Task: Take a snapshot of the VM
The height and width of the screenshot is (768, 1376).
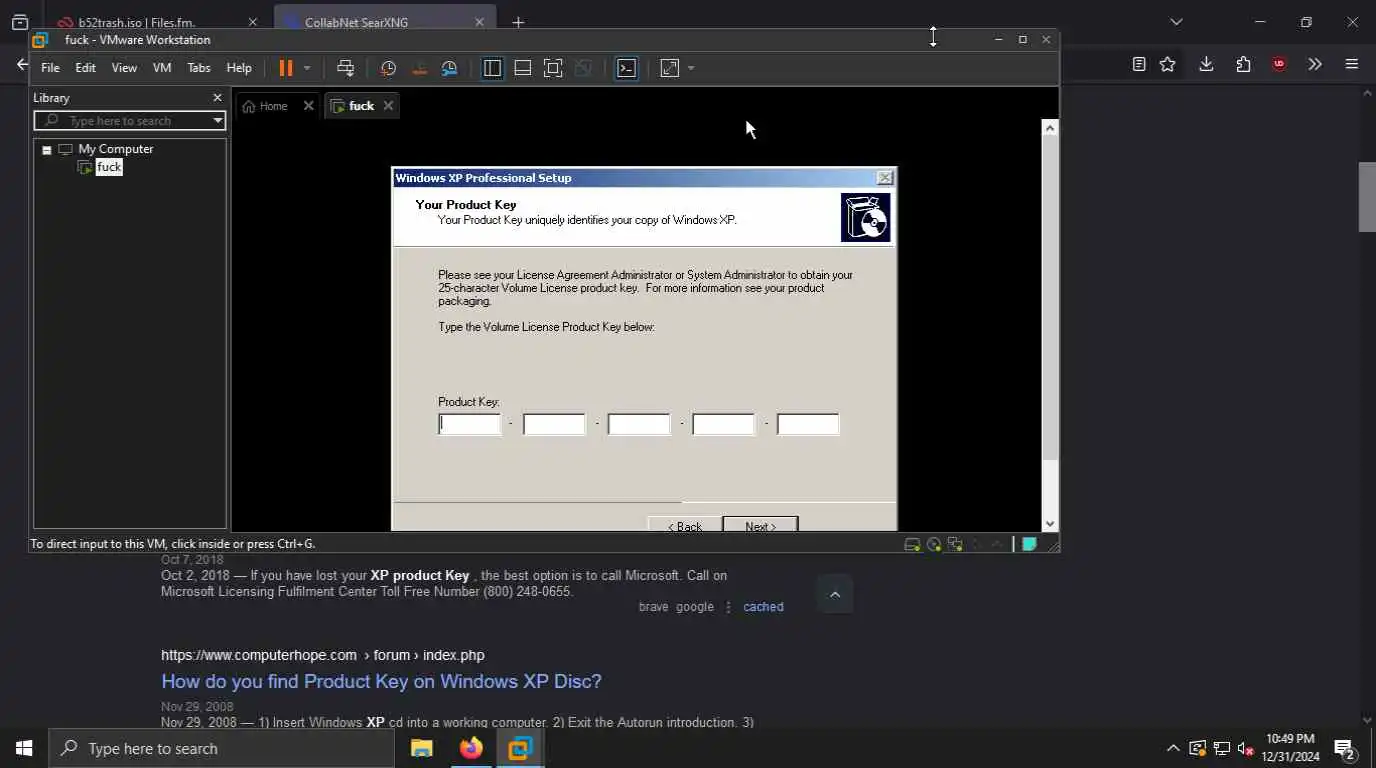Action: pos(388,68)
